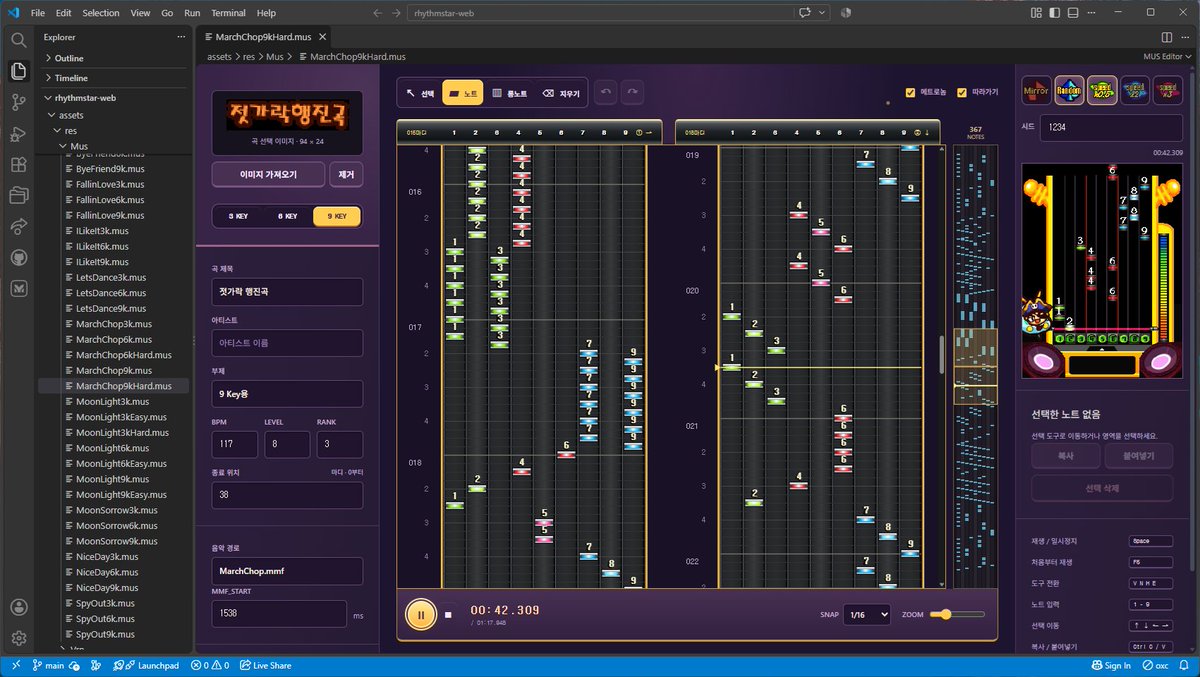The image size is (1200, 677).
Task: Expand the Timeline section
Action: 71,77
